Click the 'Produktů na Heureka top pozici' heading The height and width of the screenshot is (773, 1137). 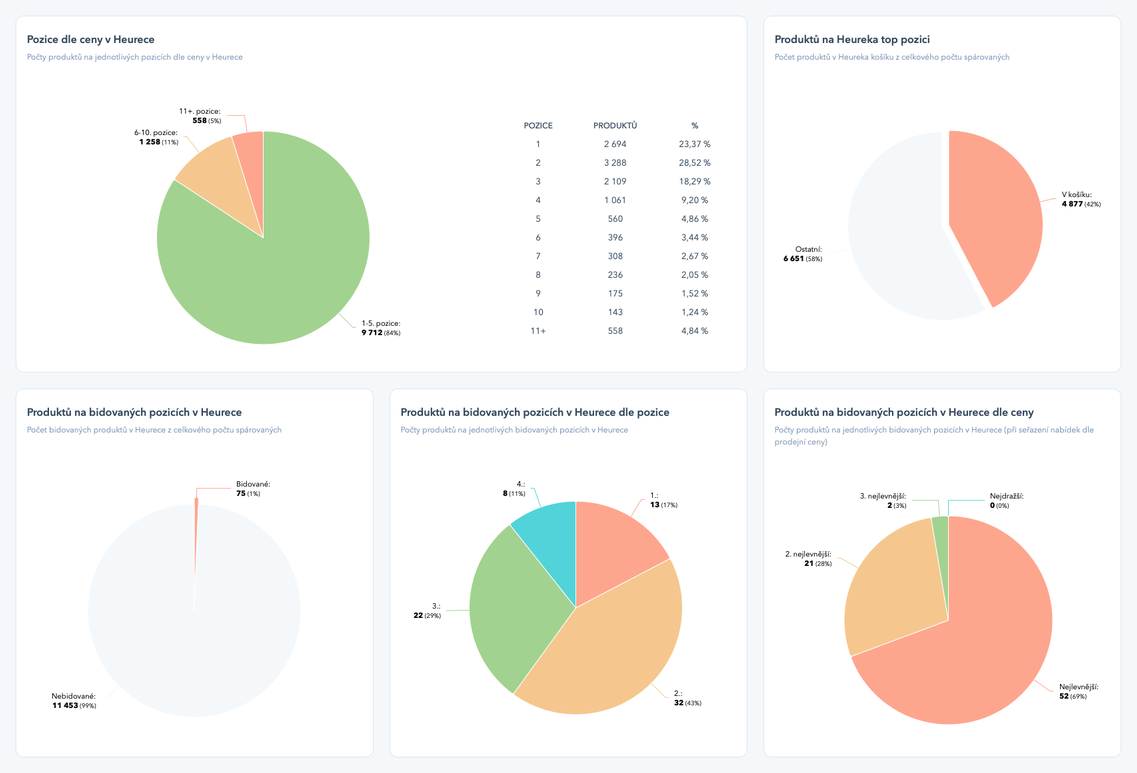852,39
